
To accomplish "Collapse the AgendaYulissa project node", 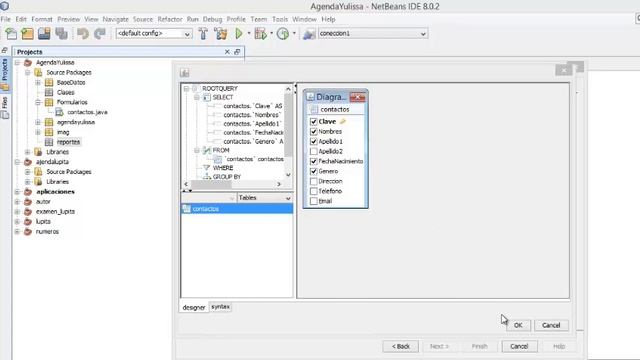I will click(18, 62).
